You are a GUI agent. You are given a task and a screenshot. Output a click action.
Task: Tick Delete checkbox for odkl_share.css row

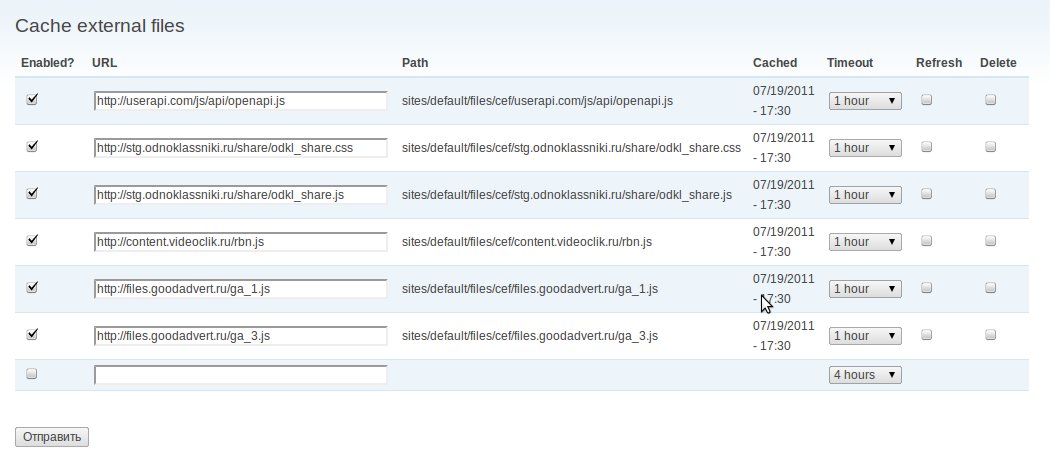[x=990, y=147]
